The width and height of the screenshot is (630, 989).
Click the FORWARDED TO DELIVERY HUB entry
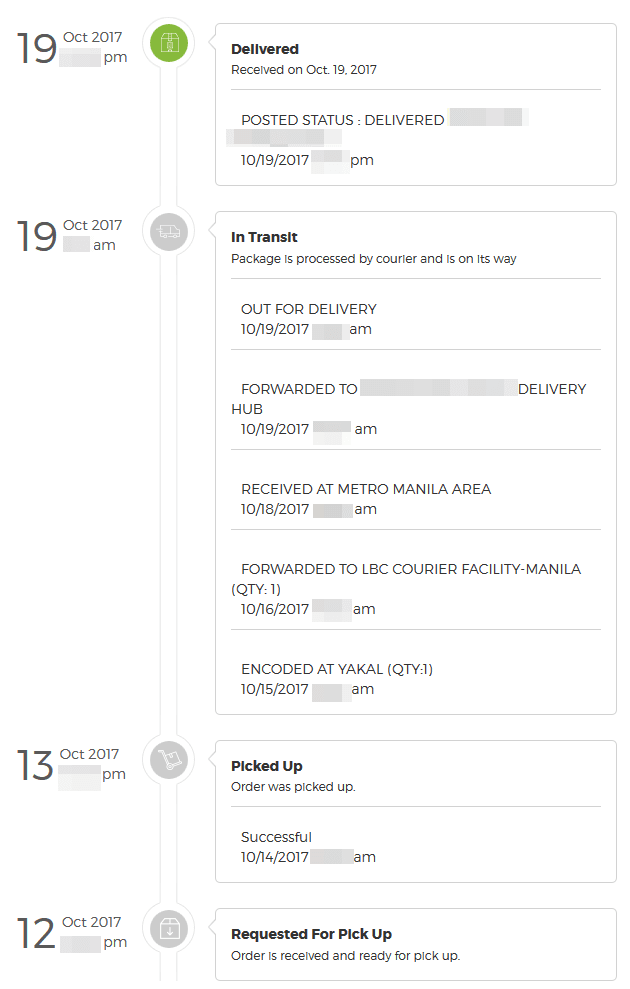298,389
